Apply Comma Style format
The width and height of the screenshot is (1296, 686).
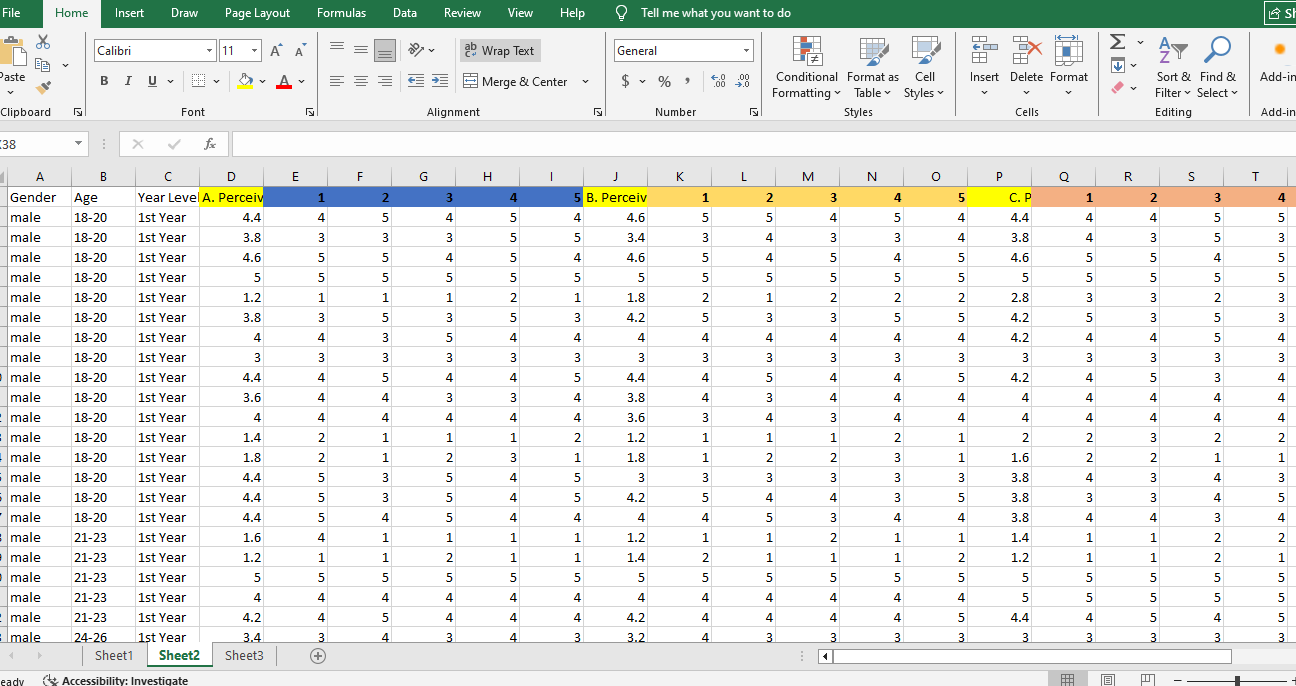(x=688, y=81)
